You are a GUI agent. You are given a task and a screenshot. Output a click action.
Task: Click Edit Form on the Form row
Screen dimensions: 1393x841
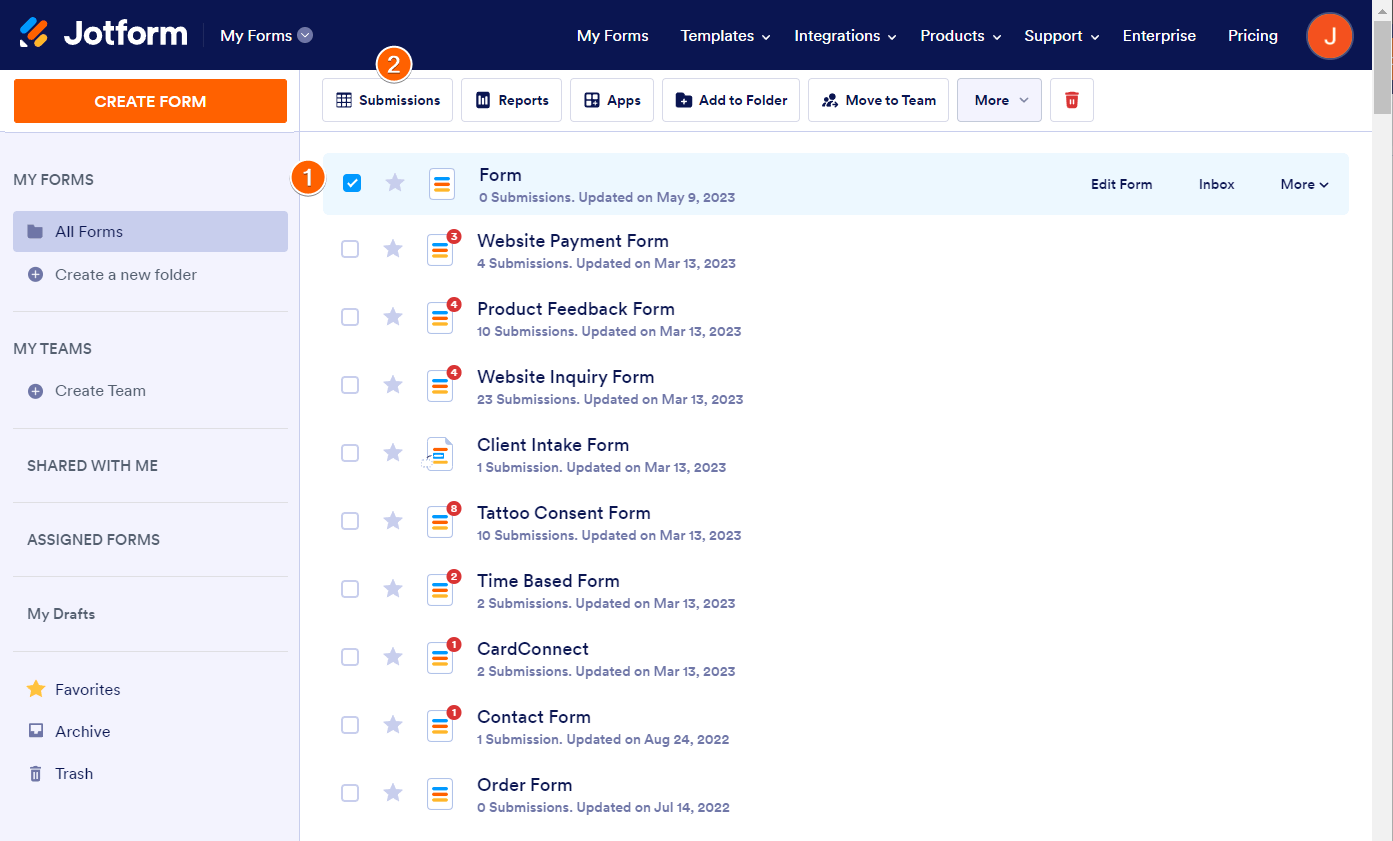click(x=1121, y=184)
